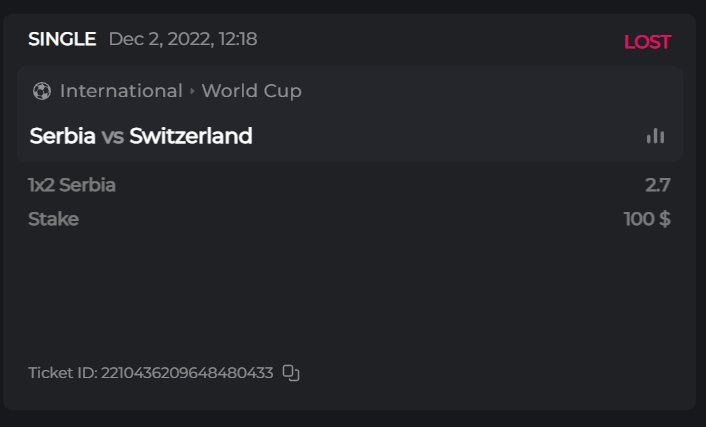Copy the ticket ID with copy icon
This screenshot has width=706, height=427.
[291, 373]
